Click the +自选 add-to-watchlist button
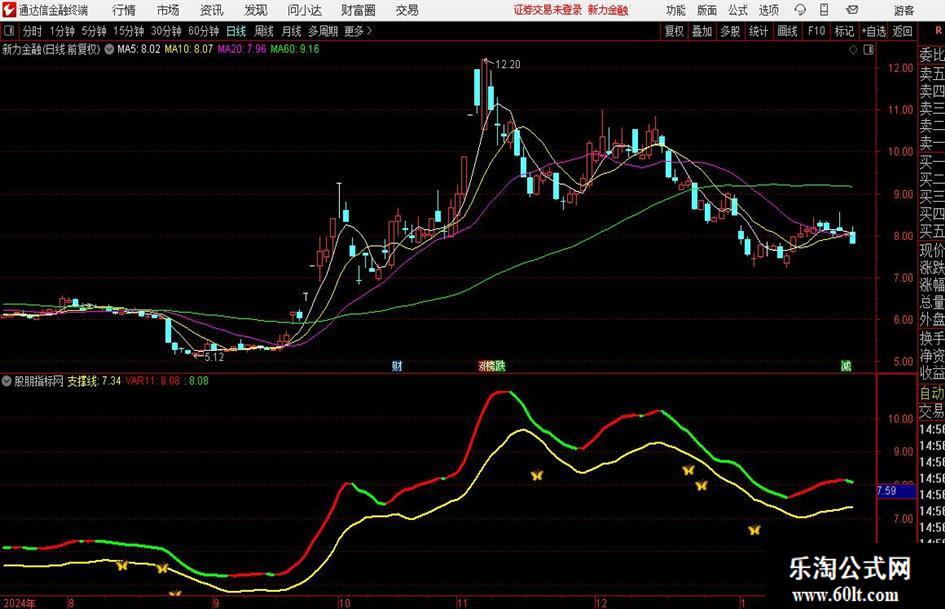The width and height of the screenshot is (945, 609). click(x=873, y=31)
